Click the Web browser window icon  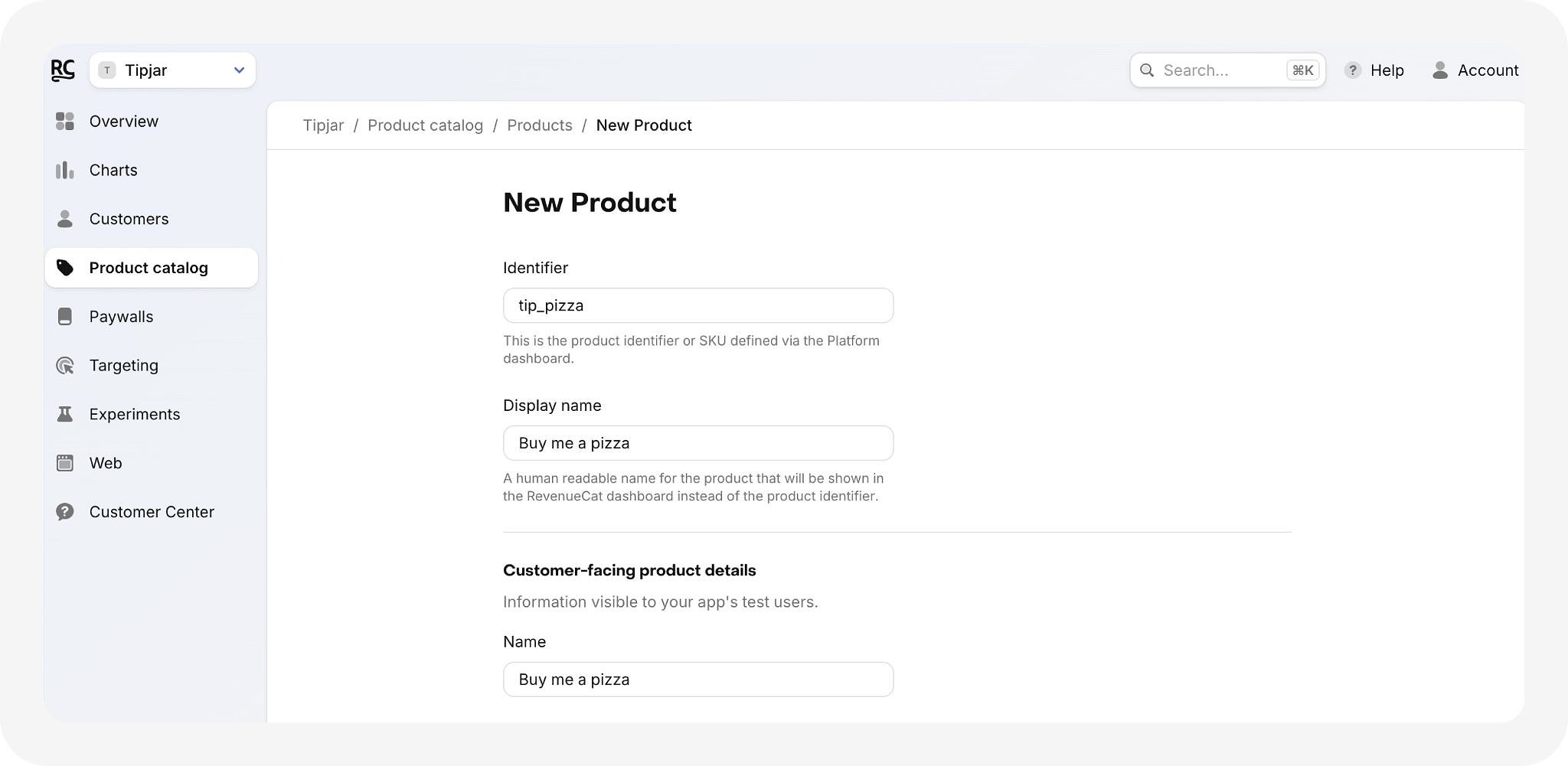pos(65,463)
